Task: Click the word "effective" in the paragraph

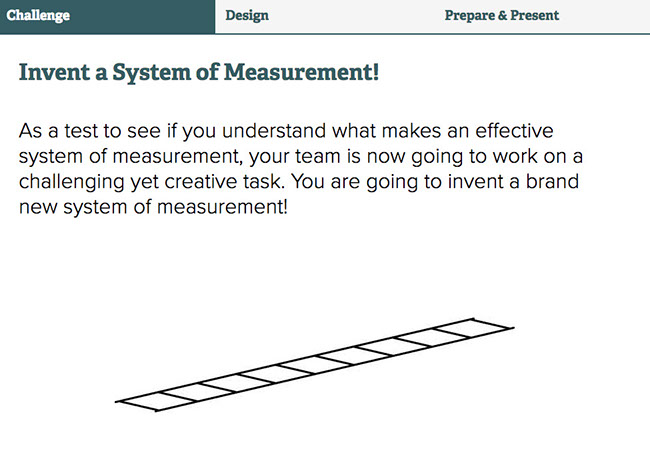Action: pos(514,131)
